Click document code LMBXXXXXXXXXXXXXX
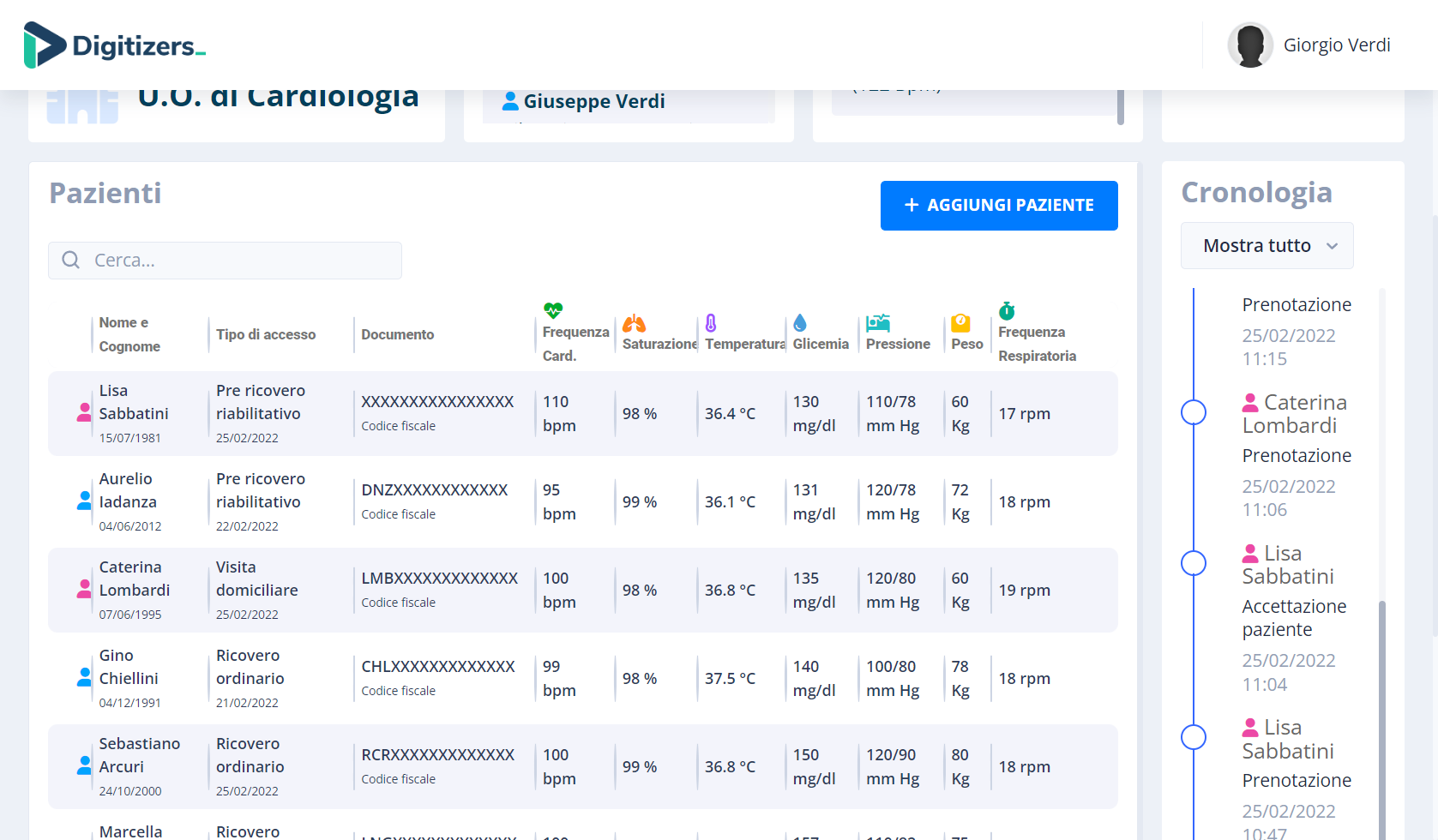This screenshot has width=1438, height=840. (440, 579)
